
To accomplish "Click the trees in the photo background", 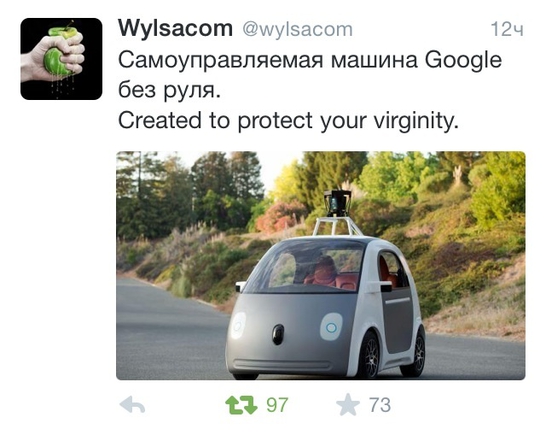I will [195, 188].
